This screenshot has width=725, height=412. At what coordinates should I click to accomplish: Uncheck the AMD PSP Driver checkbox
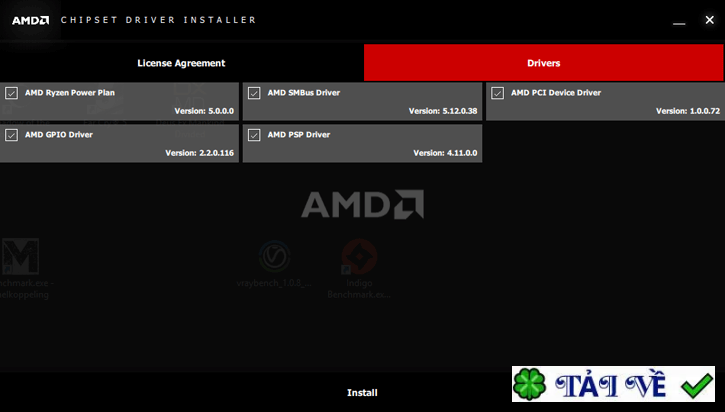254,135
